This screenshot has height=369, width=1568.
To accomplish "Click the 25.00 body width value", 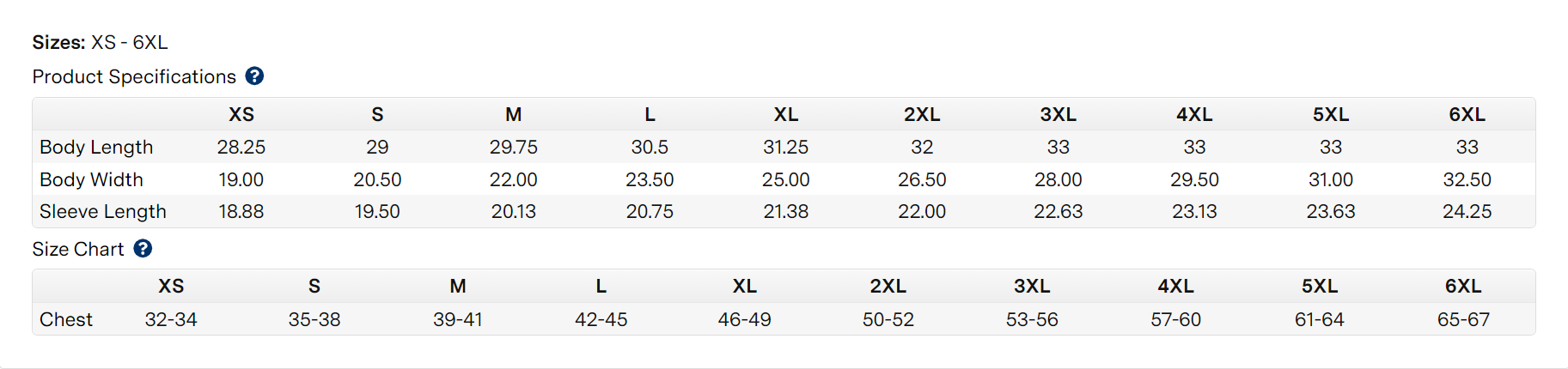I will pos(786,179).
